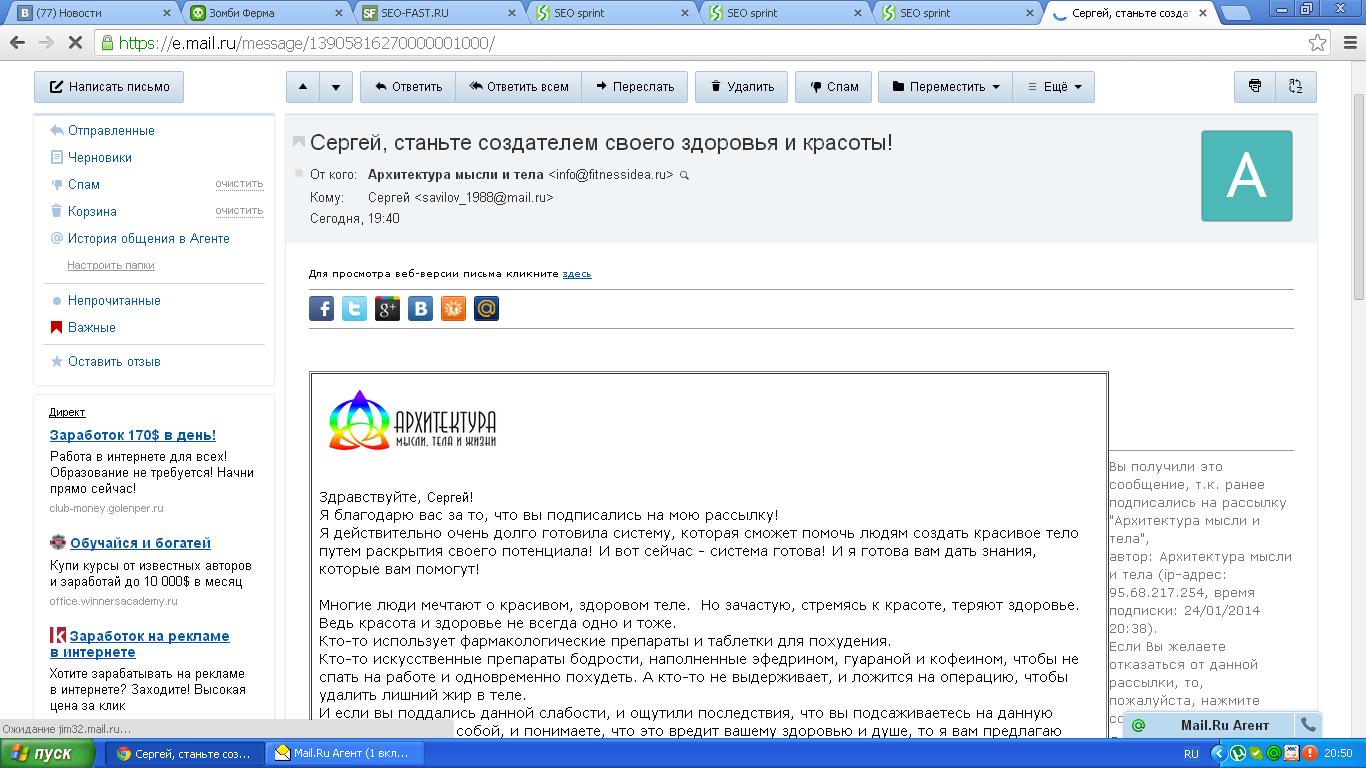The image size is (1366, 768).
Task: Open the web version via здесь link
Action: 577,273
